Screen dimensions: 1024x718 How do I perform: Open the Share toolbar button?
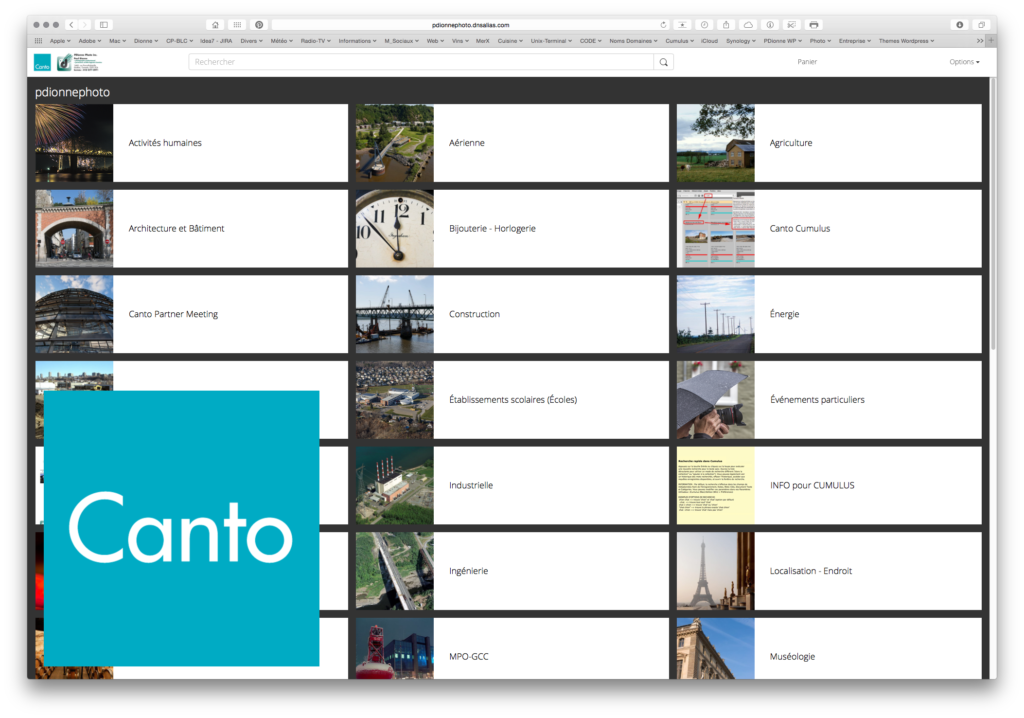click(x=726, y=25)
